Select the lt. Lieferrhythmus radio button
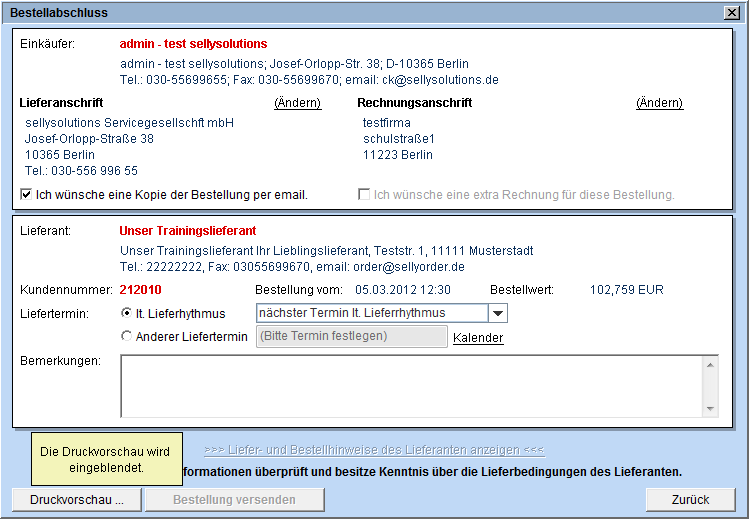The height and width of the screenshot is (519, 749). point(126,313)
